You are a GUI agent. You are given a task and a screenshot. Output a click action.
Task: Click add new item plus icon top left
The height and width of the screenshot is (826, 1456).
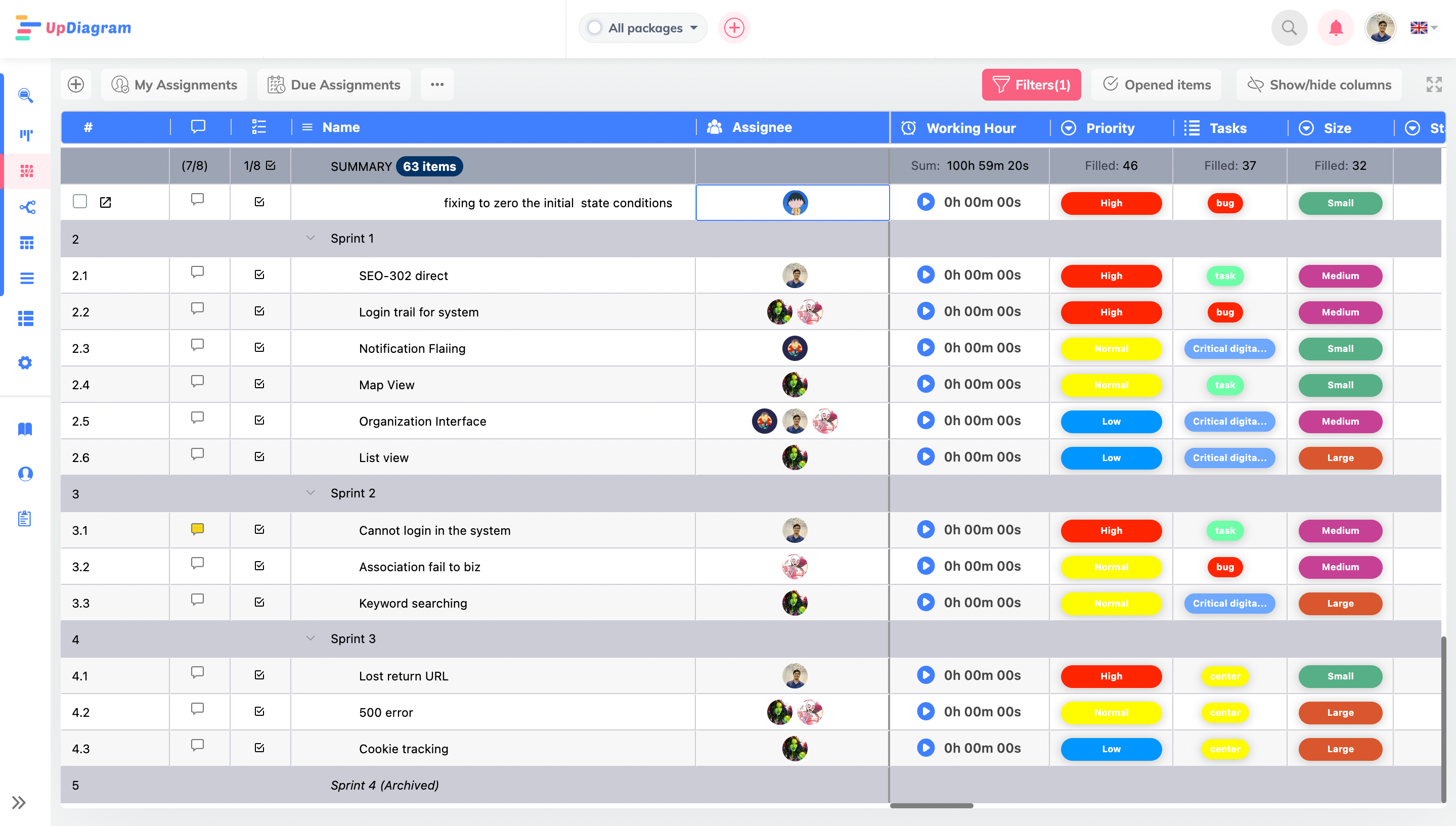tap(76, 84)
